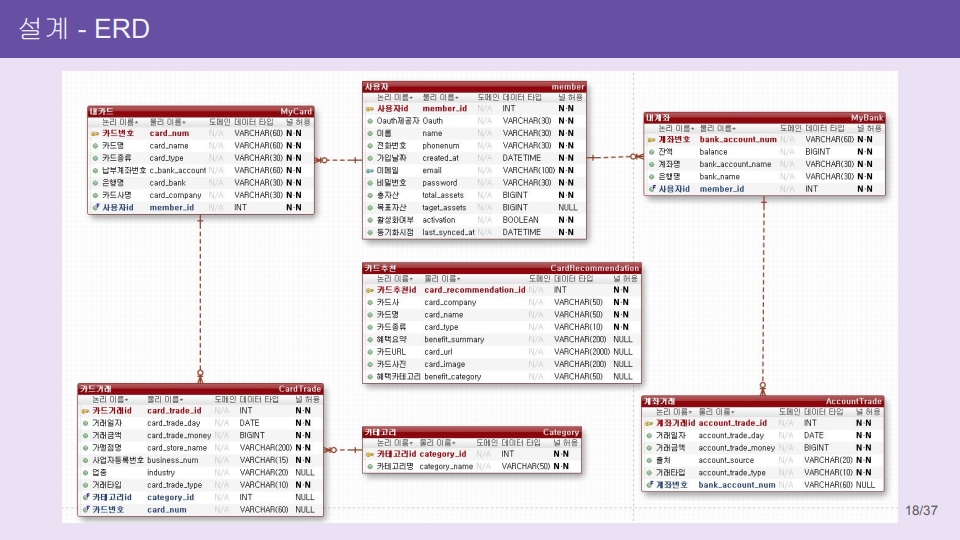Select the MyCard table title bar
This screenshot has height=540, width=960.
point(201,111)
